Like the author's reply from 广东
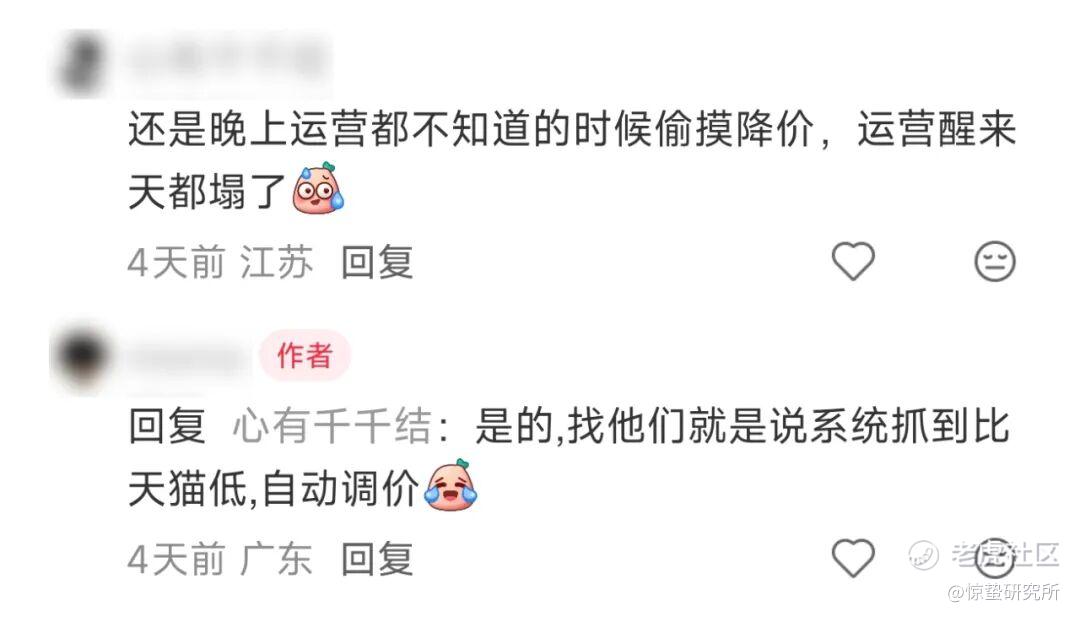This screenshot has width=1080, height=617. point(853,558)
